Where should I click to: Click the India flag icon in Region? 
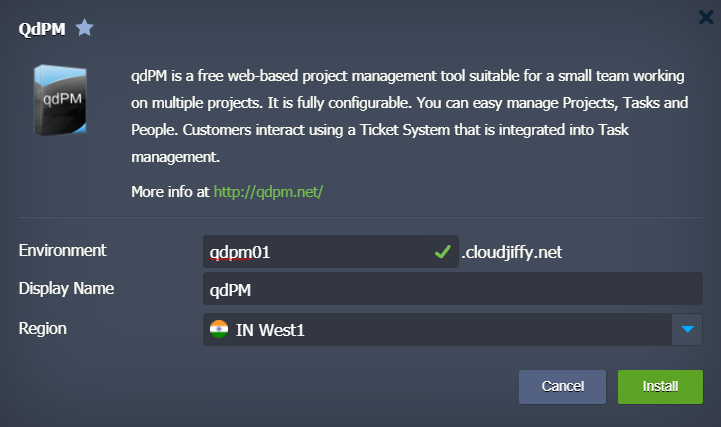pos(219,329)
